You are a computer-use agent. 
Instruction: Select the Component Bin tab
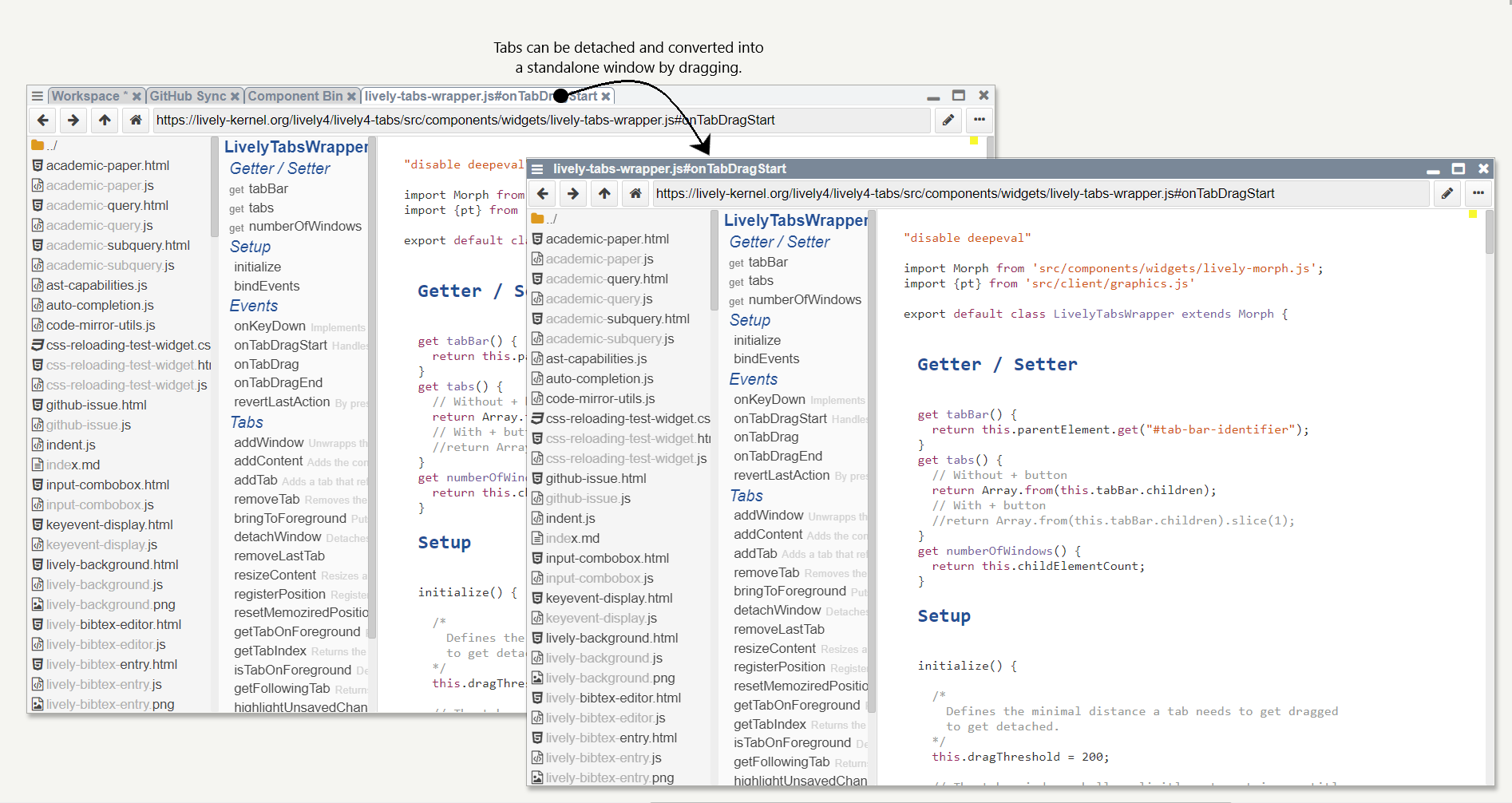[295, 96]
